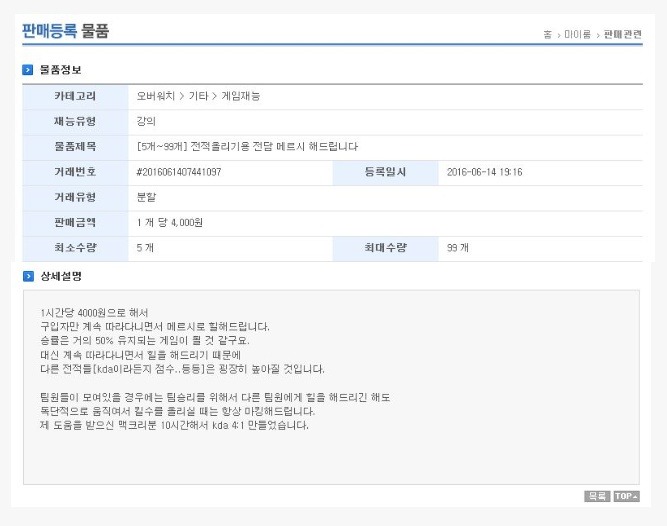Viewport: 667px width, 526px height.
Task: Select the 기타 category text
Action: 198,96
